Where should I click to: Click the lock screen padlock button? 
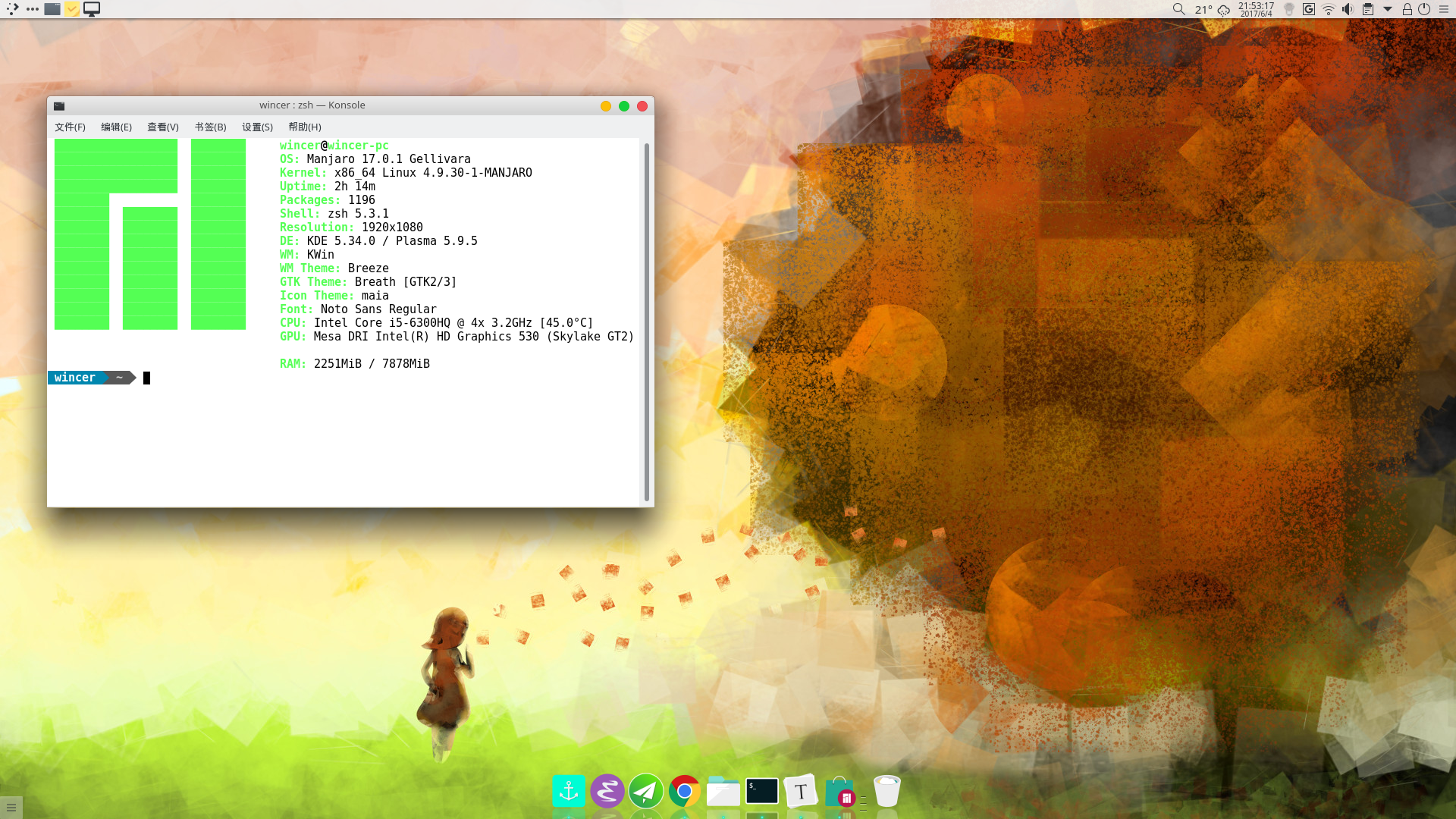pyautogui.click(x=1407, y=9)
